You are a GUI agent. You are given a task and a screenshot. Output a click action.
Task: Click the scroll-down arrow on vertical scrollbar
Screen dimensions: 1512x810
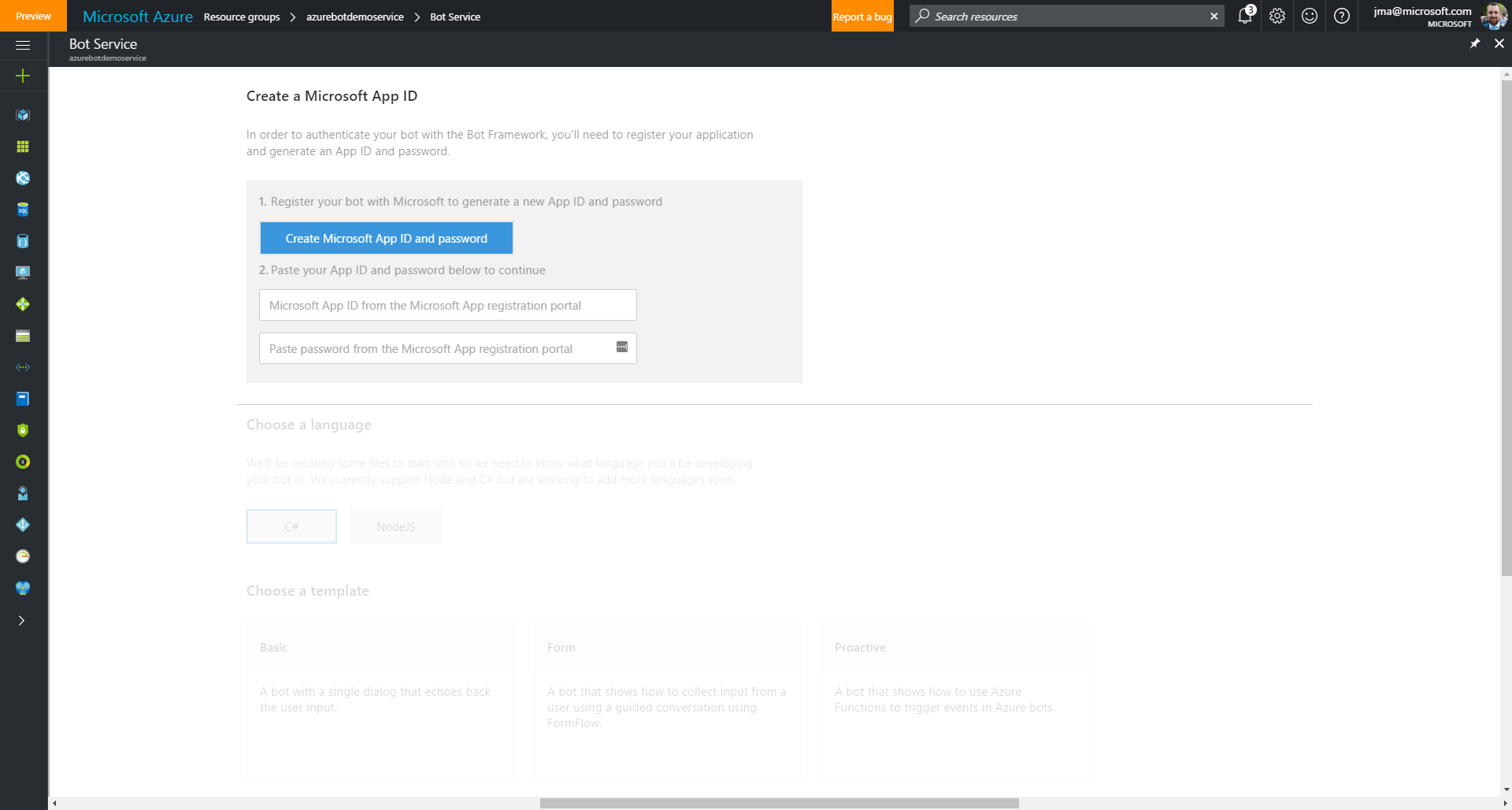(1506, 790)
